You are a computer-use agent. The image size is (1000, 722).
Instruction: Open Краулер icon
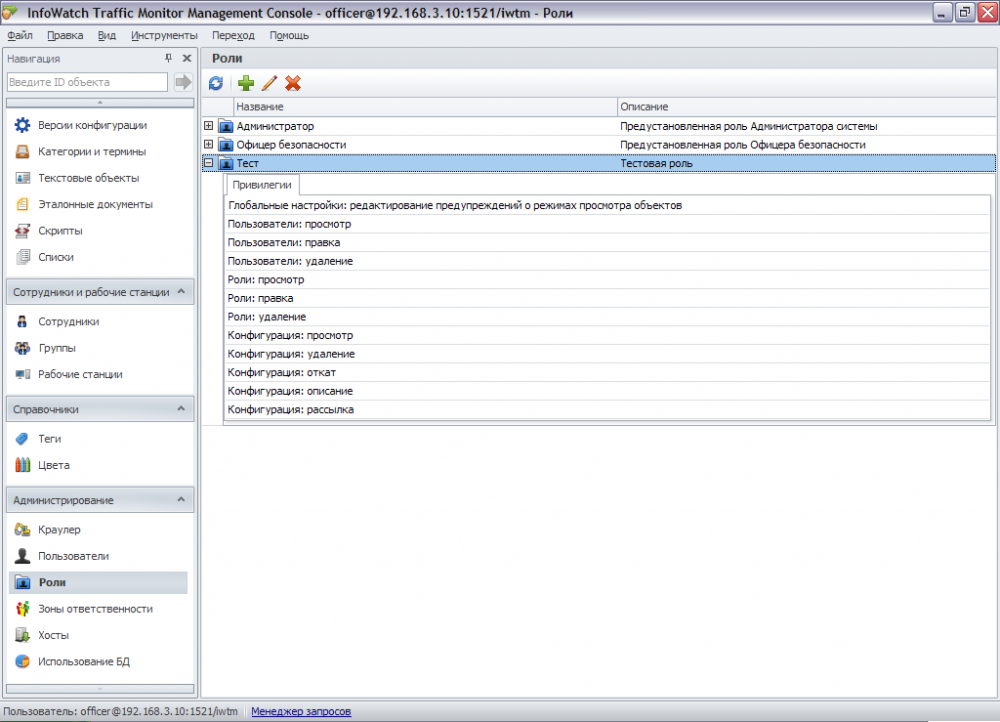tap(22, 529)
